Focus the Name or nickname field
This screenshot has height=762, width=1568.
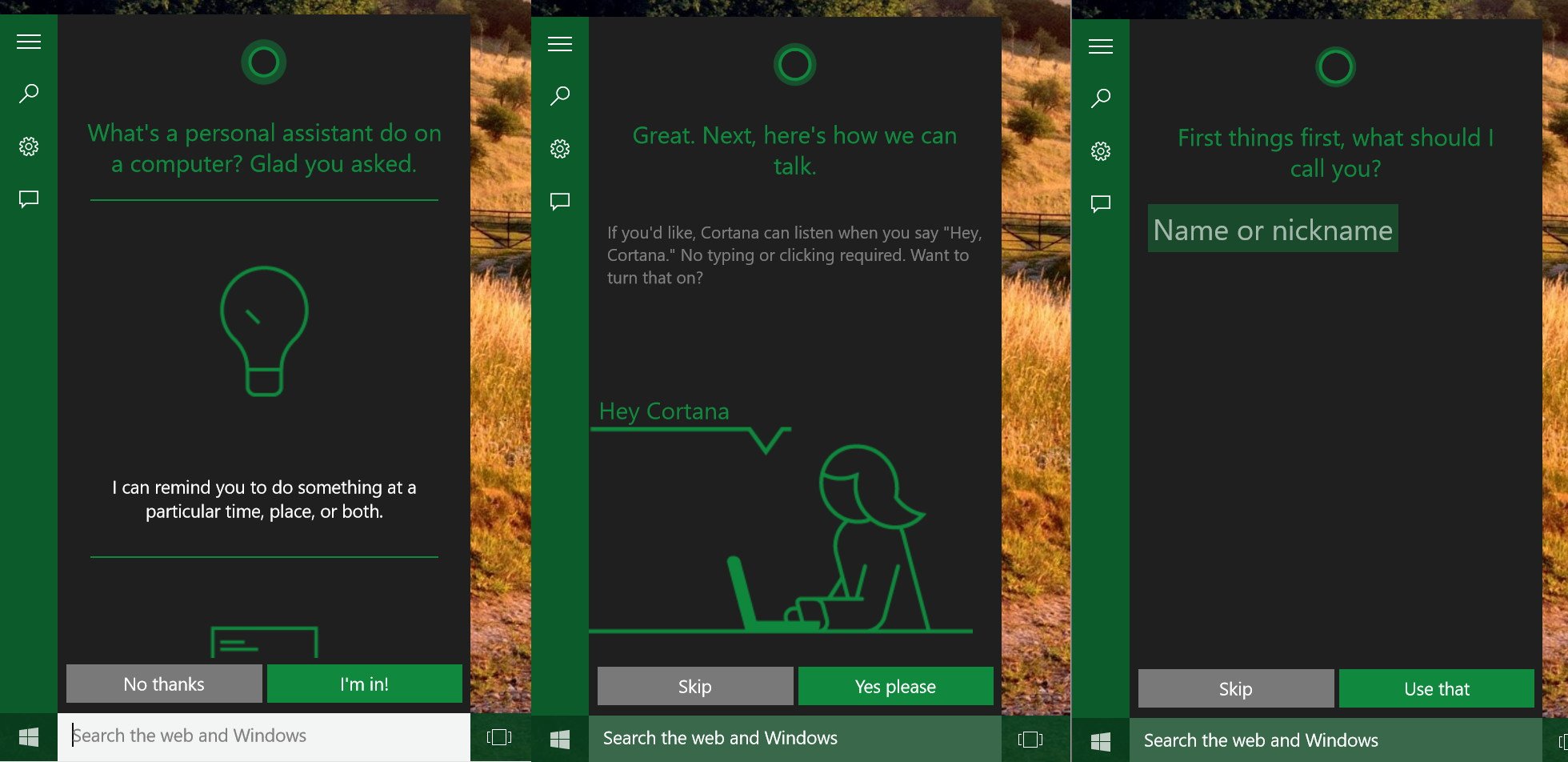point(1273,229)
